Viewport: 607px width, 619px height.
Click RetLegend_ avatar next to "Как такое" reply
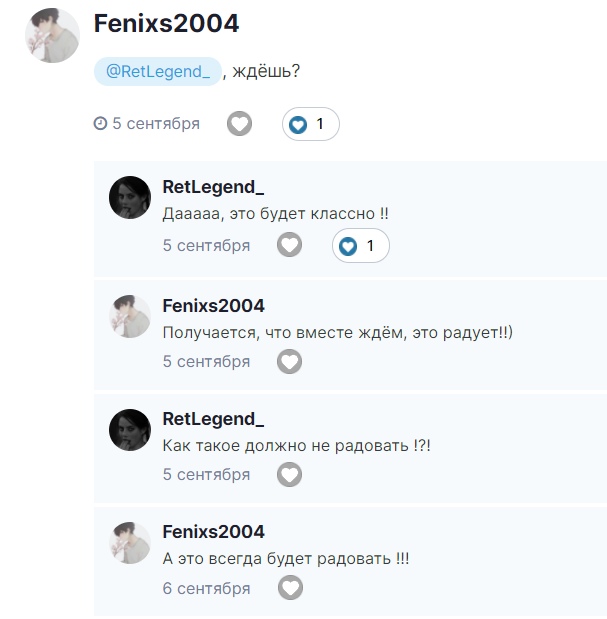[129, 428]
